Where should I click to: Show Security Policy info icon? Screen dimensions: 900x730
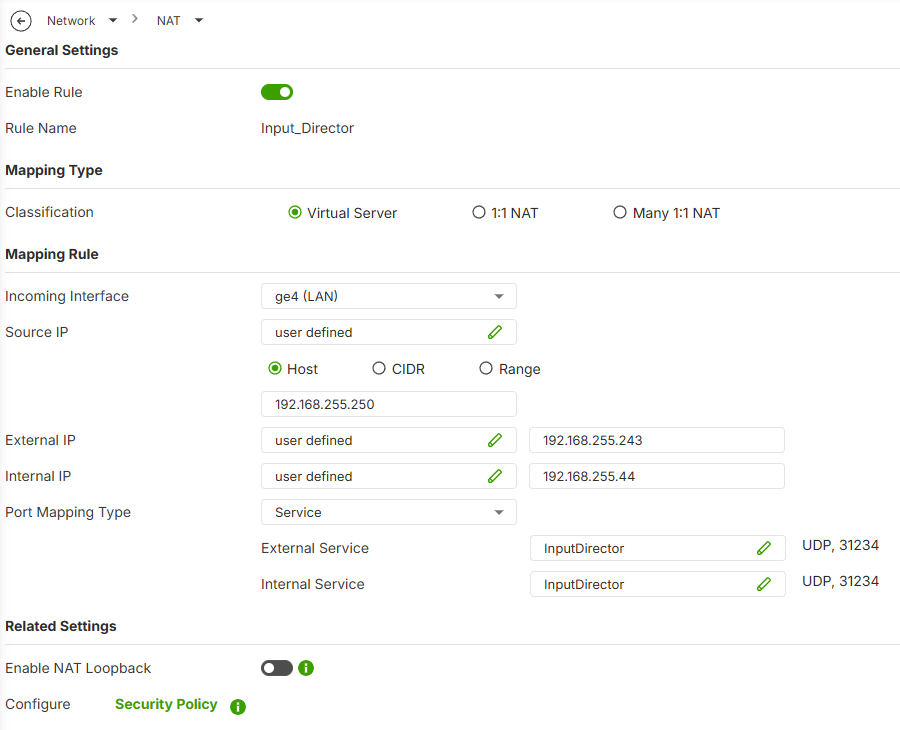tap(238, 706)
